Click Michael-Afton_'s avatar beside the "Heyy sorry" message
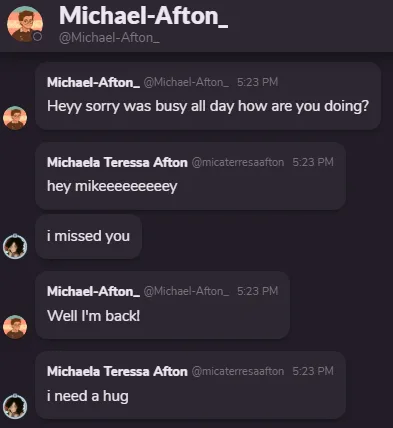 (15, 118)
